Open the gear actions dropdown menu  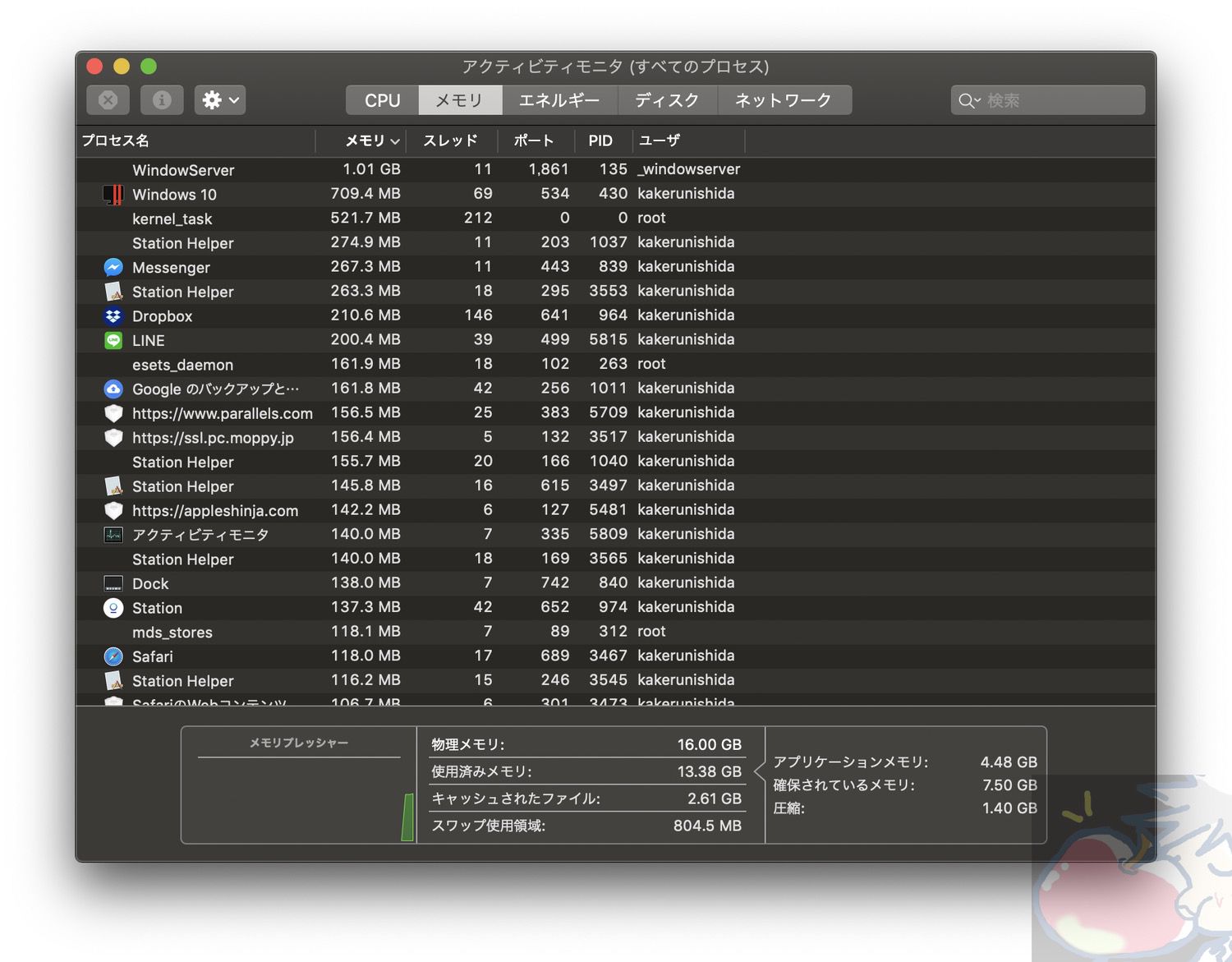[x=220, y=100]
